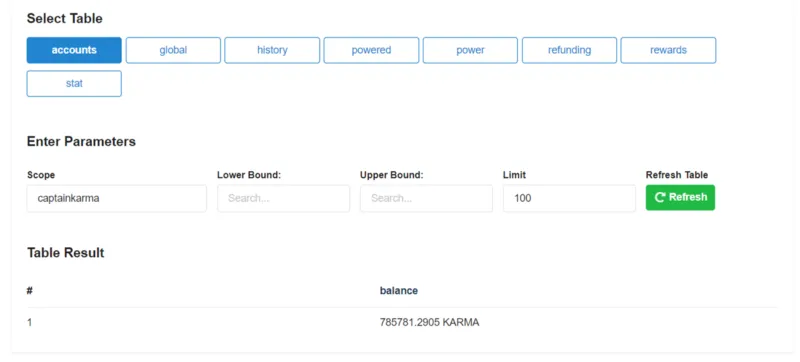
Task: Click the Scope label
Action: pos(41,175)
